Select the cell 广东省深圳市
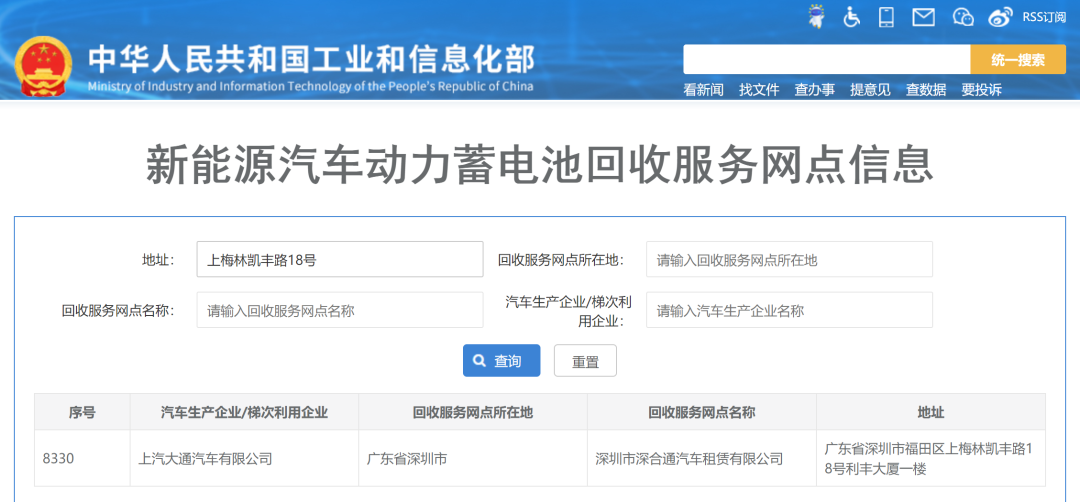The height and width of the screenshot is (502, 1080). click(473, 458)
